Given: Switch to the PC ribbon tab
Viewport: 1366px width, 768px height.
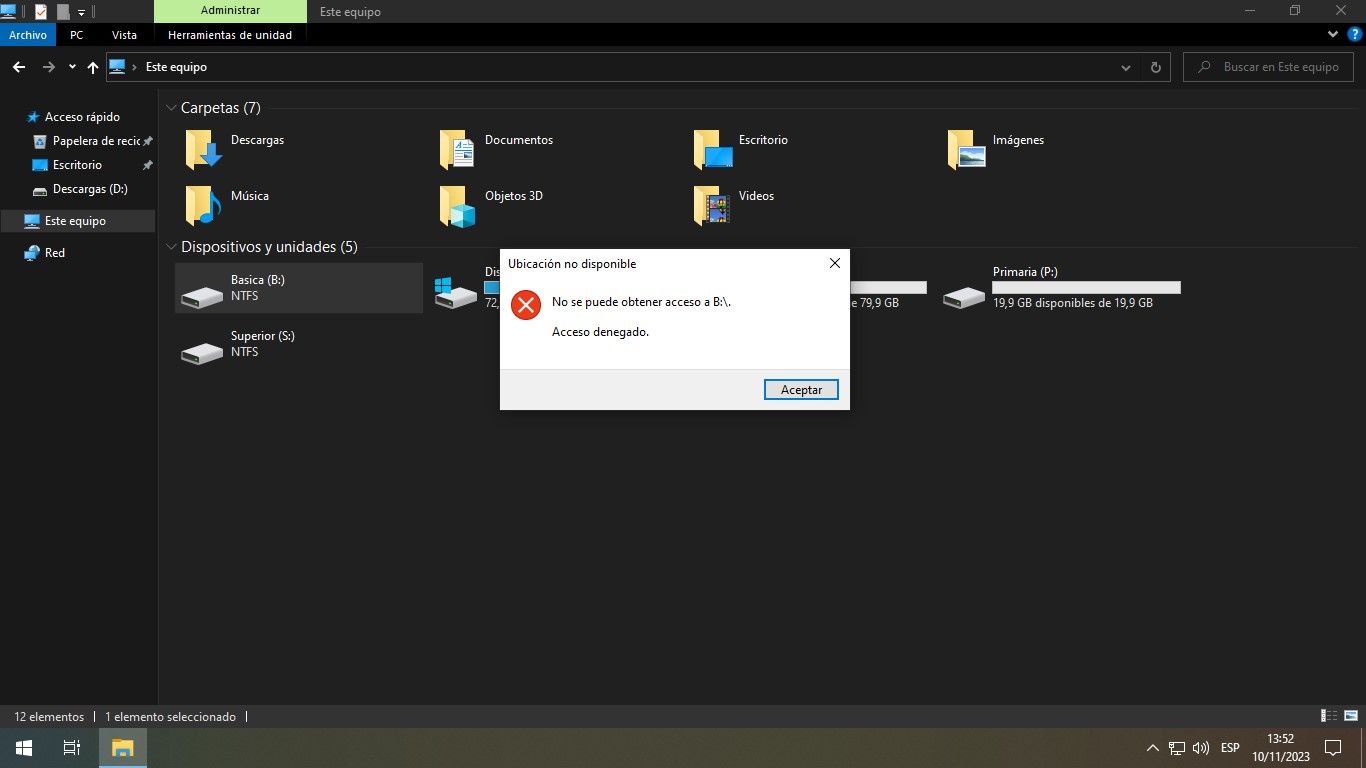Looking at the screenshot, I should coord(77,35).
